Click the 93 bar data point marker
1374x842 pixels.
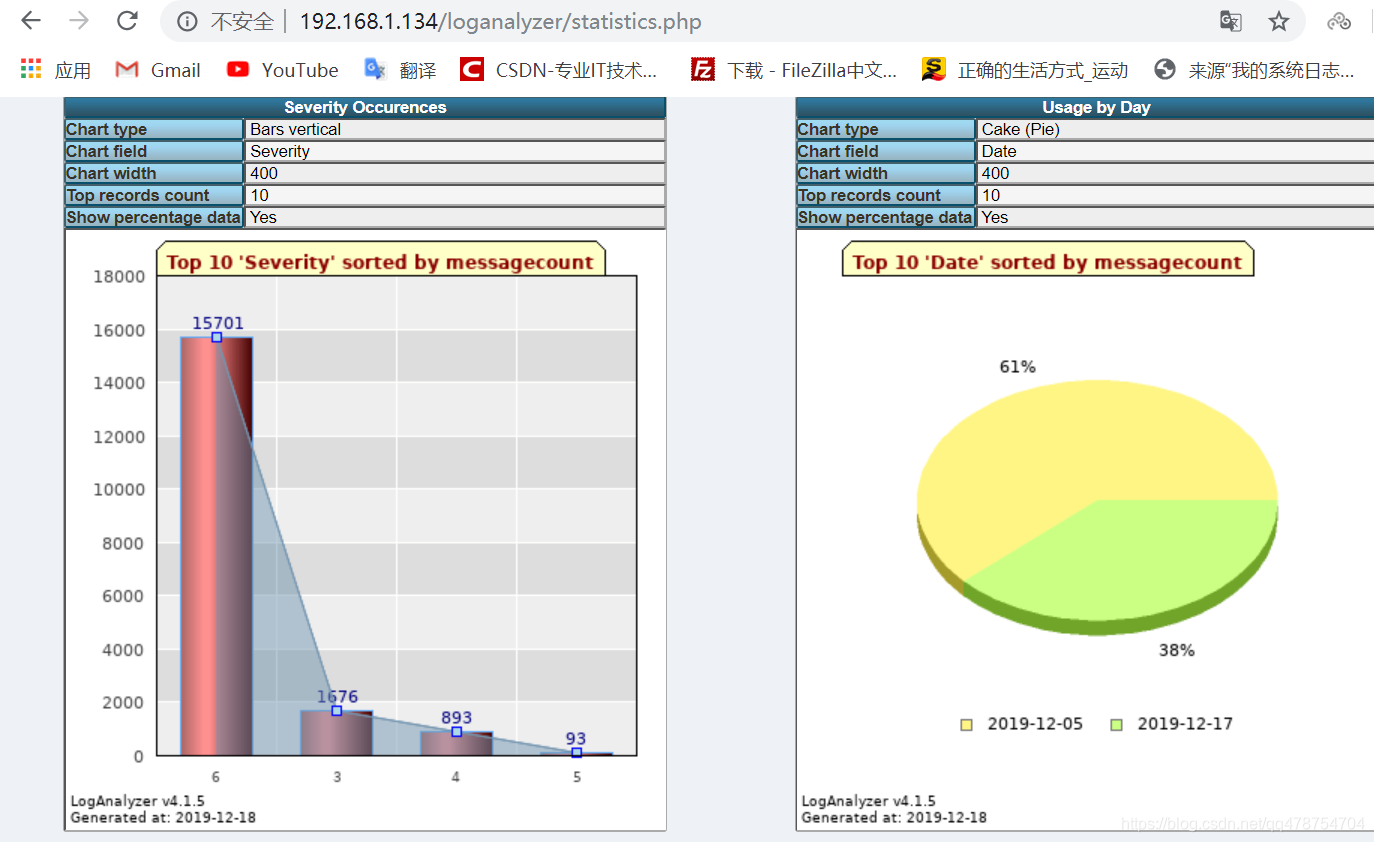tap(576, 752)
